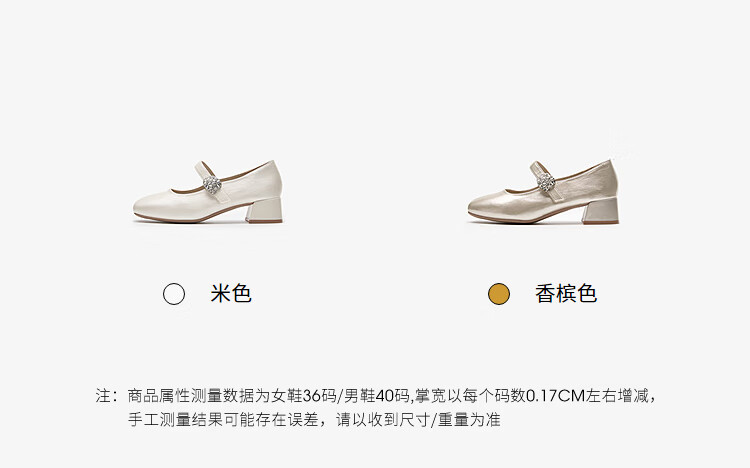Open the beige Mary Jane shoe image
The height and width of the screenshot is (468, 750).
click(208, 192)
